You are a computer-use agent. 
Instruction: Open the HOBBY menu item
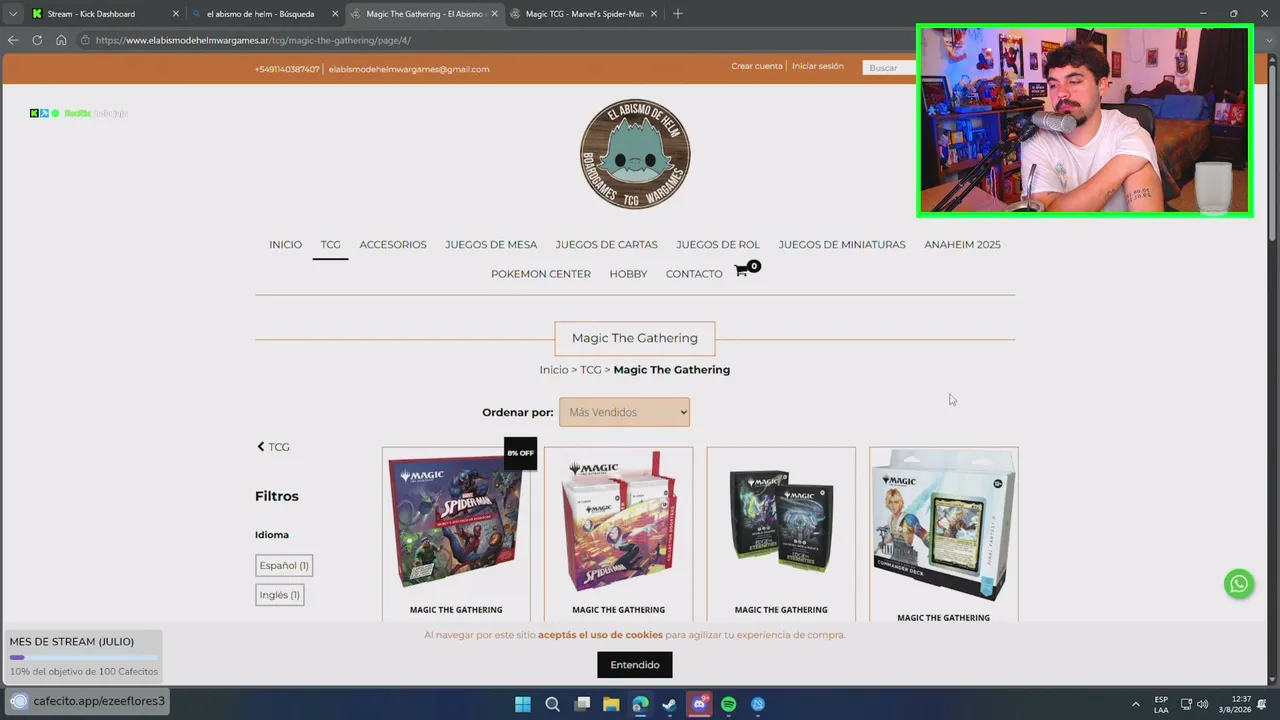pyautogui.click(x=628, y=274)
